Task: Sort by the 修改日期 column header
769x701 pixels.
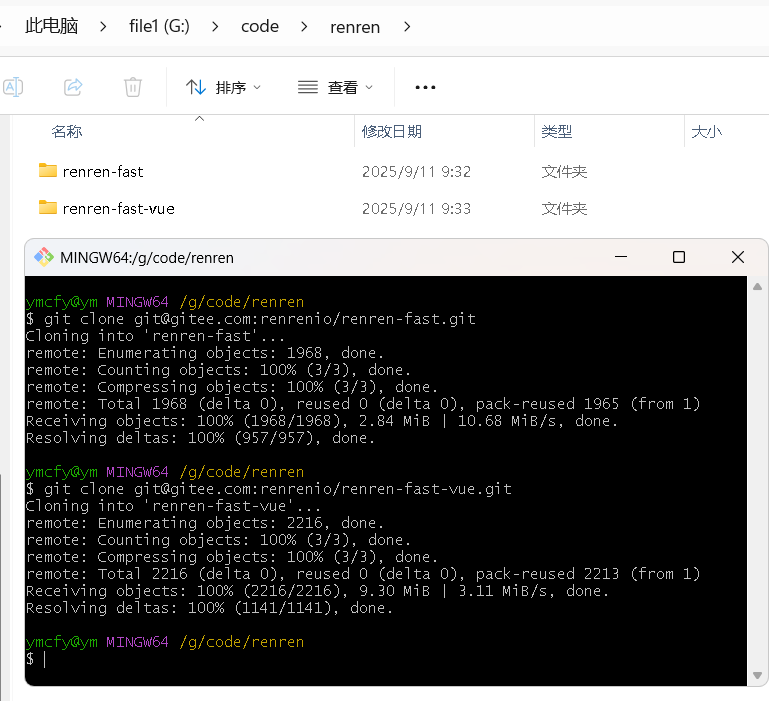Action: click(x=392, y=131)
